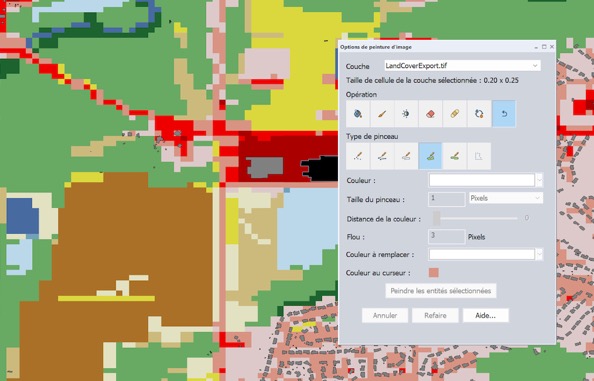Open the Pixels unit dropdown
594x381 pixels.
pyautogui.click(x=506, y=198)
